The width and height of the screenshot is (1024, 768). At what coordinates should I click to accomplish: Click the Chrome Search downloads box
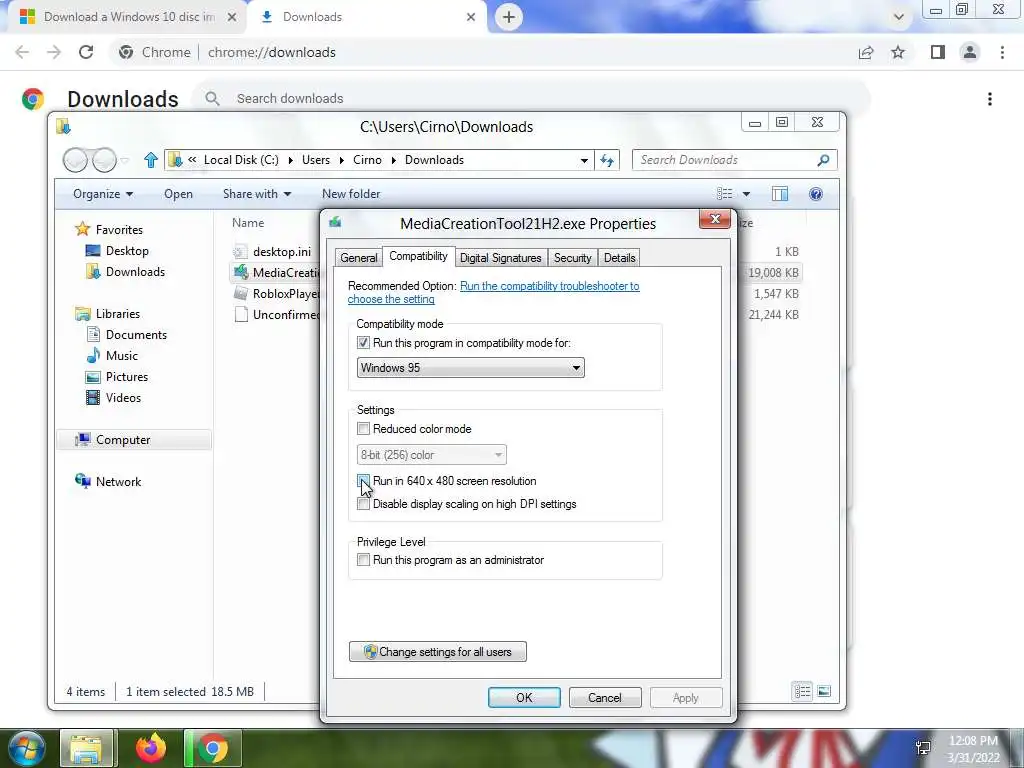tap(532, 99)
